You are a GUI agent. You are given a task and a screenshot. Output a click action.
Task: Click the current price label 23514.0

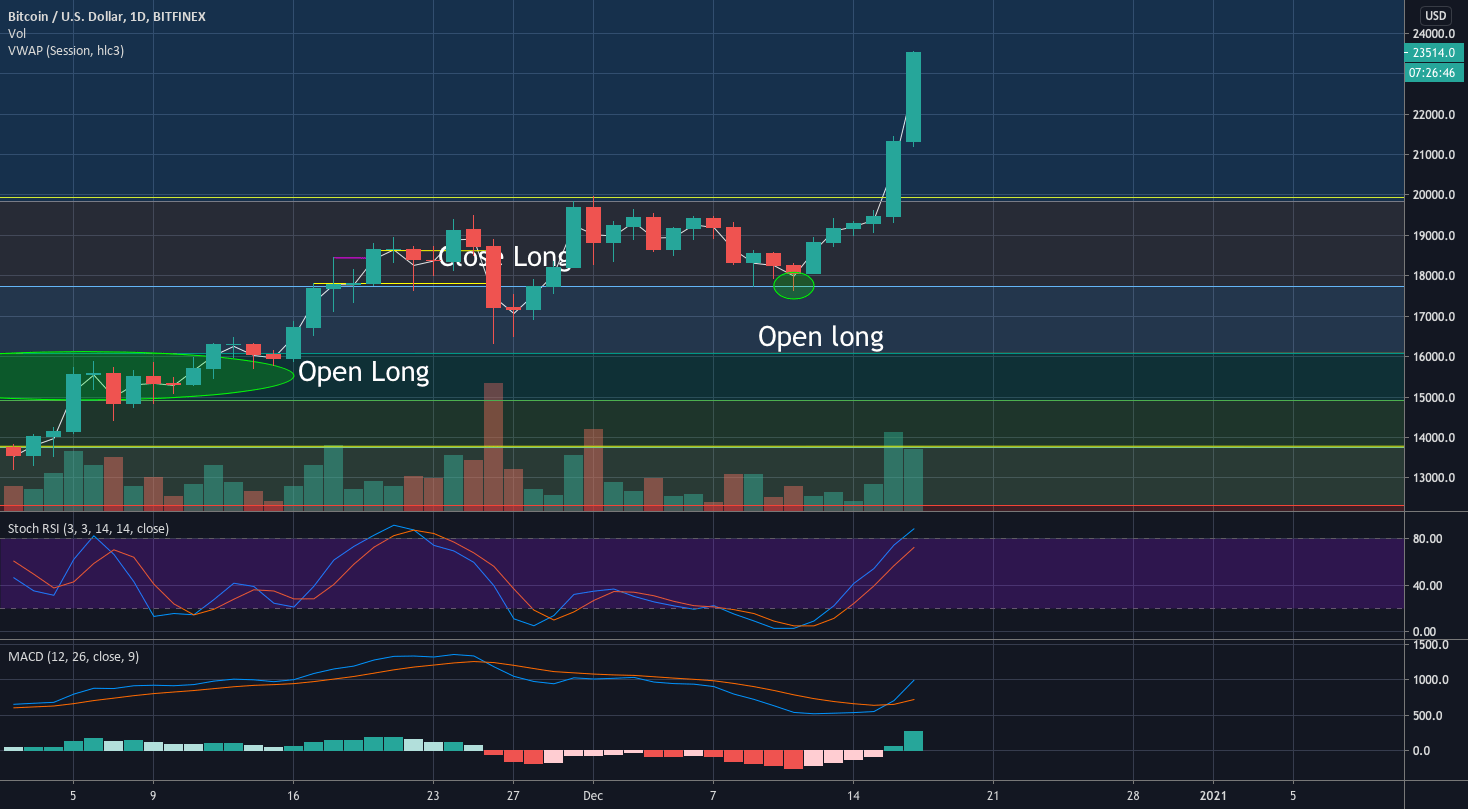click(1435, 53)
